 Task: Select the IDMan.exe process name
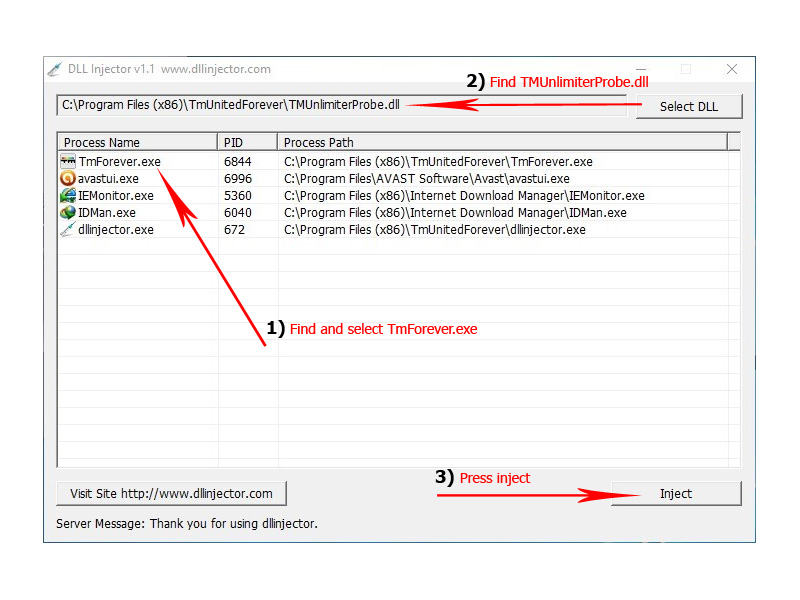click(107, 212)
